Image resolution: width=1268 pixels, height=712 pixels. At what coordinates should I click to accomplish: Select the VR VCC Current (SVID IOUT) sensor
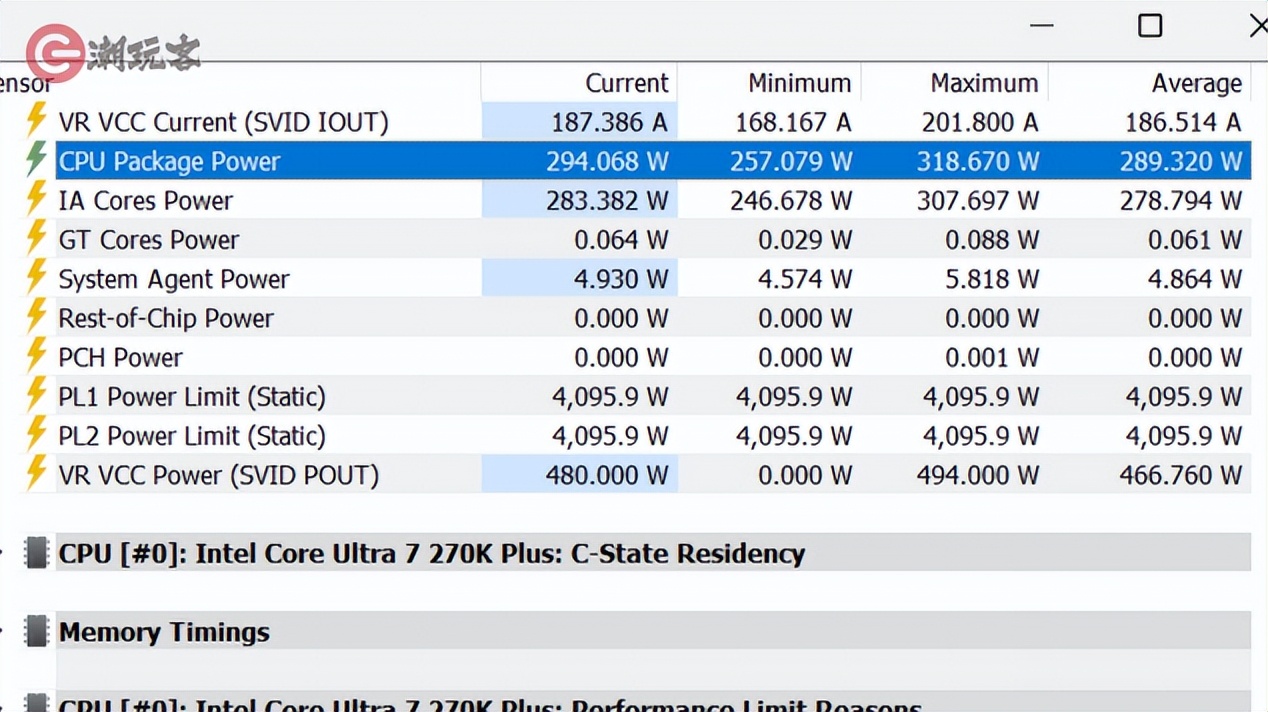(223, 122)
